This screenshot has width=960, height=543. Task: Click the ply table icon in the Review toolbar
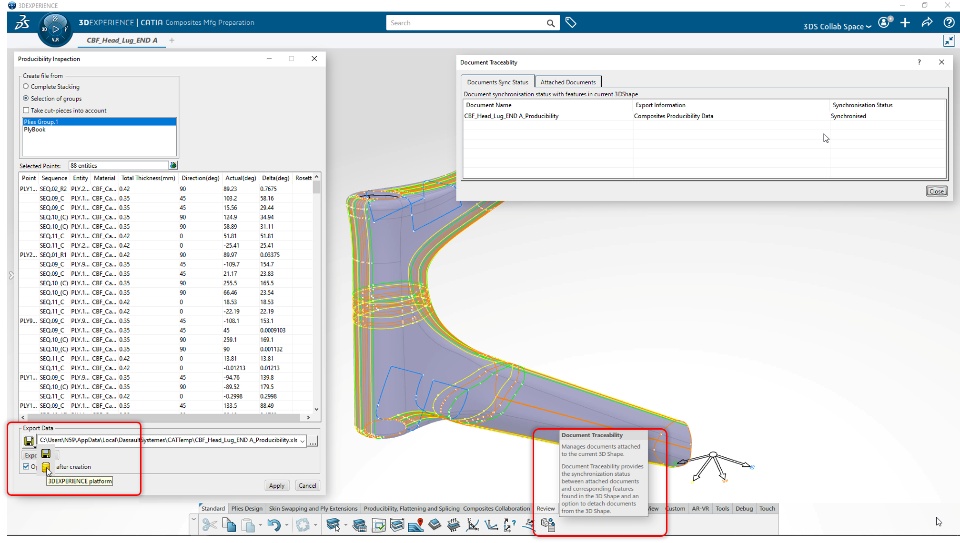(360, 525)
